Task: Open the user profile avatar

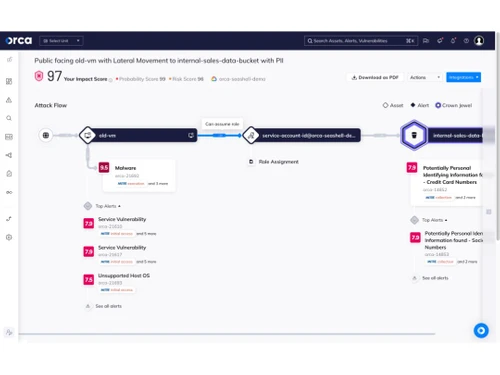Action: [479, 41]
